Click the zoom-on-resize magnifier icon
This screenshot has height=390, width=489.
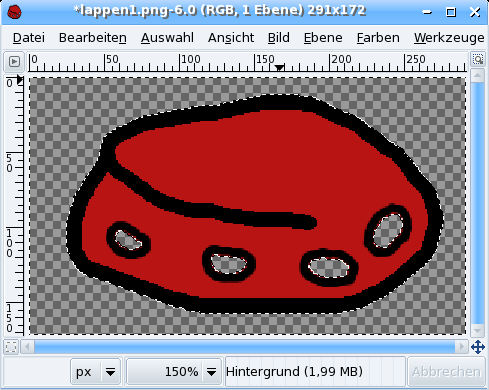[478, 60]
